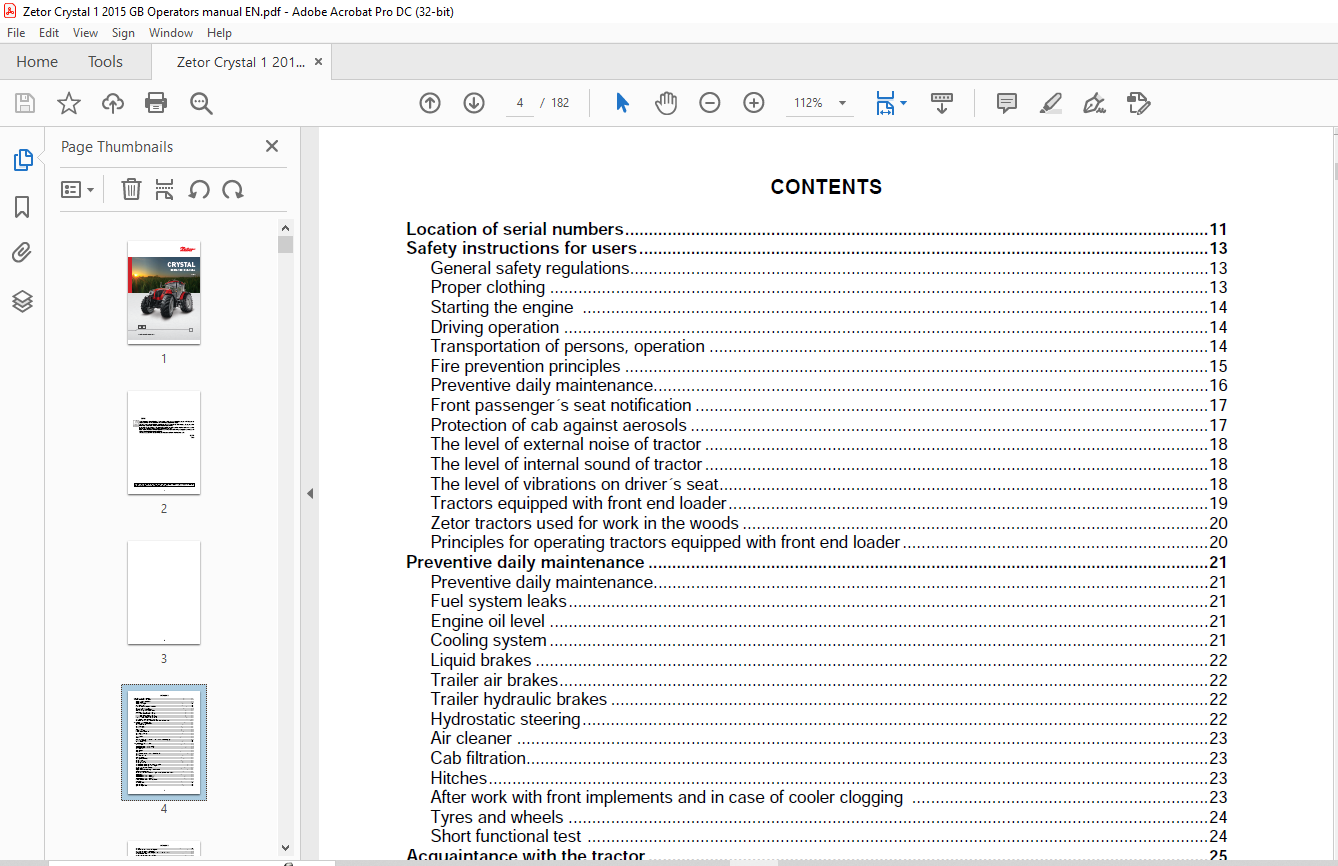
Task: Switch to the Home tab
Action: coord(37,62)
